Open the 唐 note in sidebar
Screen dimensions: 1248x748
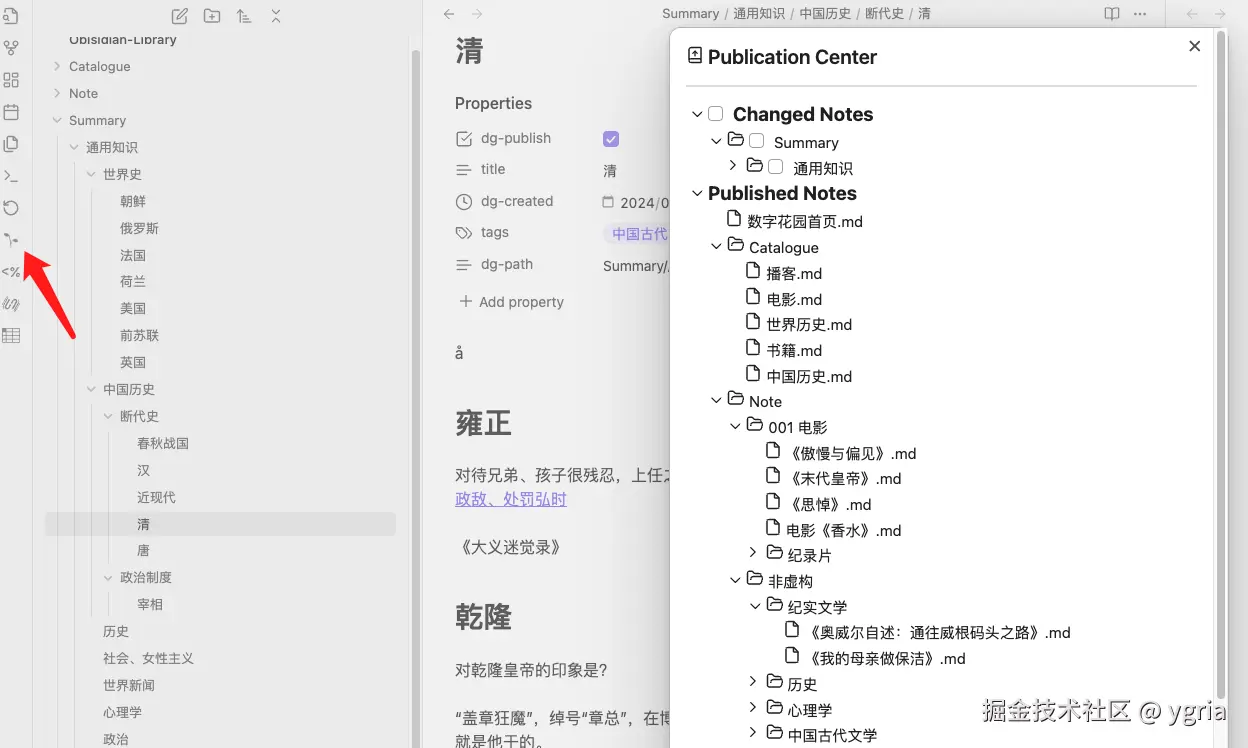[144, 550]
